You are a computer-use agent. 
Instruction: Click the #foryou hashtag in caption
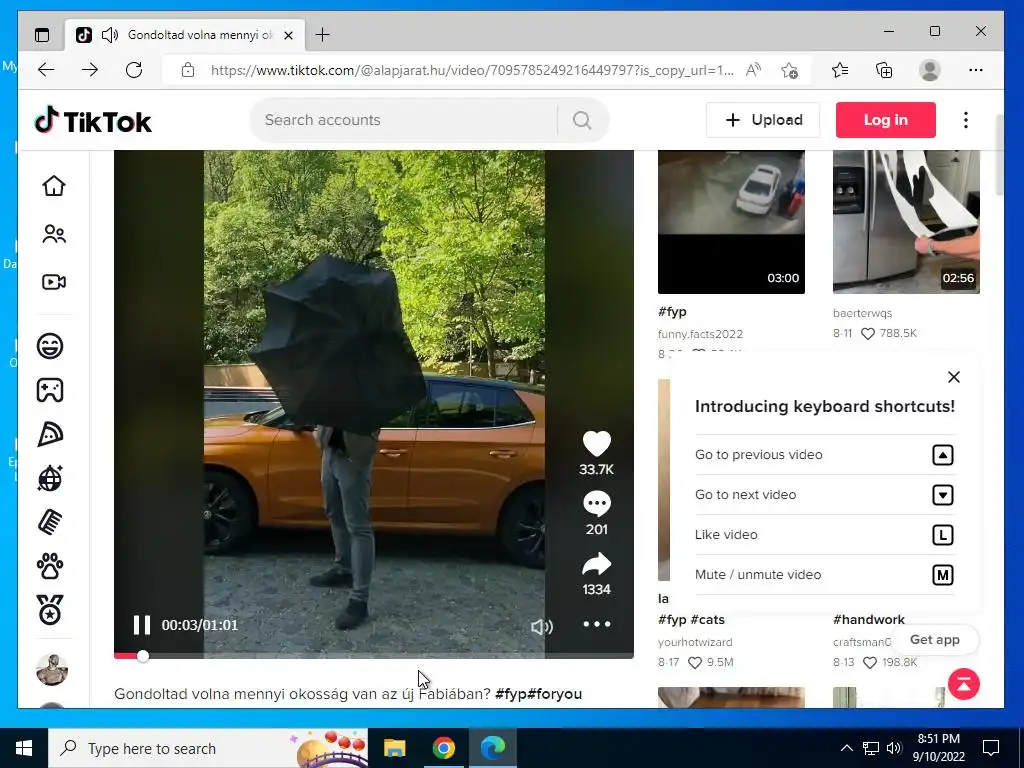pyautogui.click(x=554, y=694)
